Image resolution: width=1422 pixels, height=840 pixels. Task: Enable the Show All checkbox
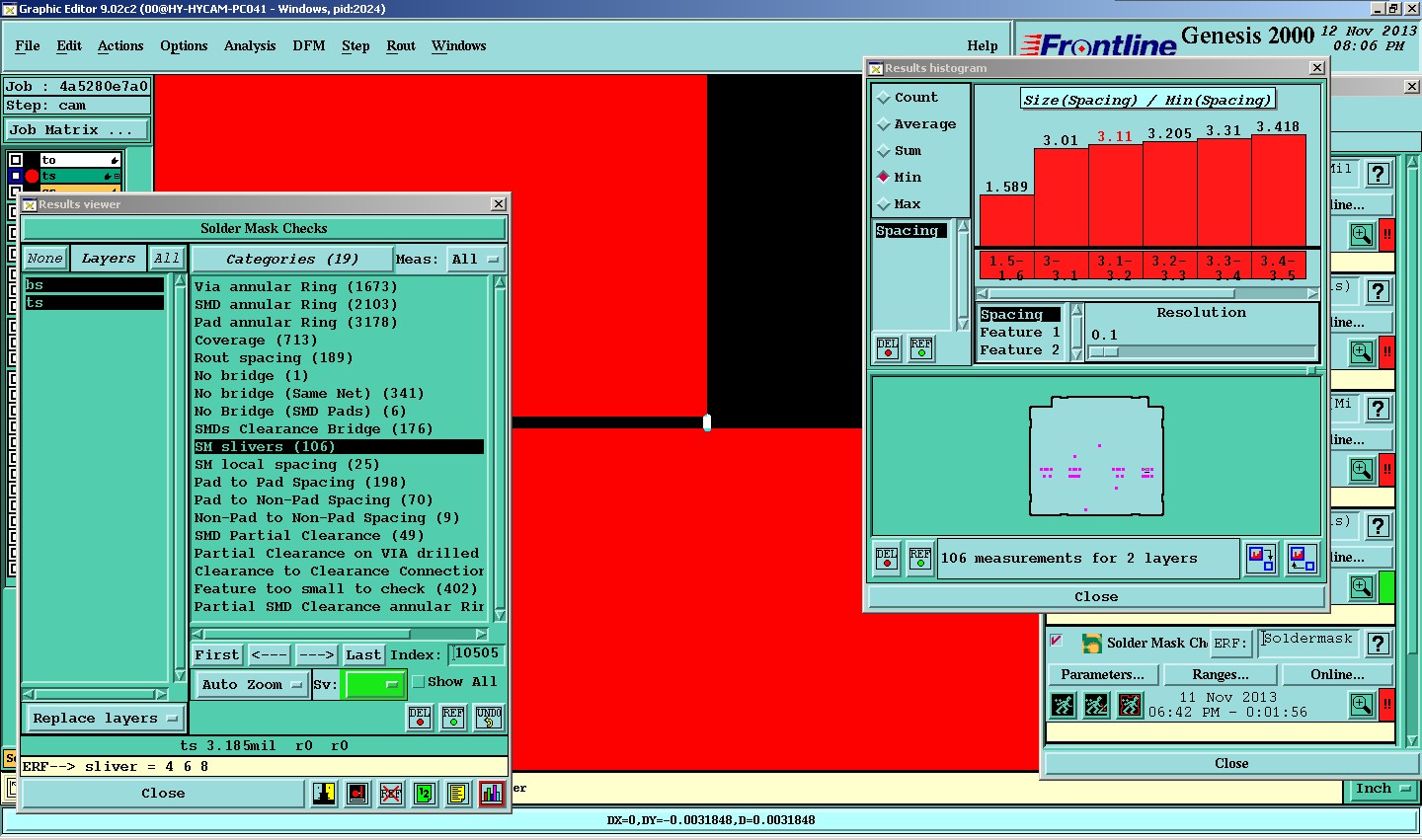[x=419, y=682]
